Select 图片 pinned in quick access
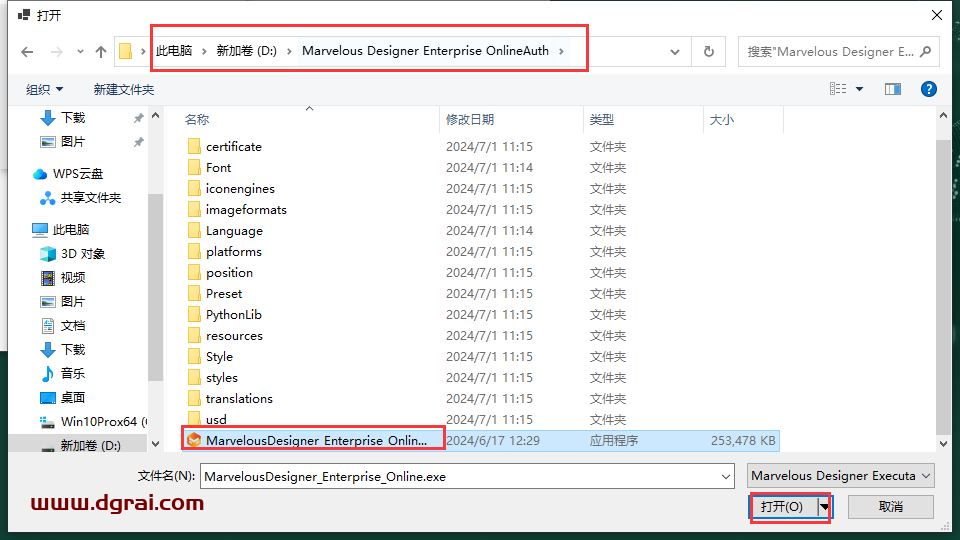The image size is (960, 540). pos(73,141)
